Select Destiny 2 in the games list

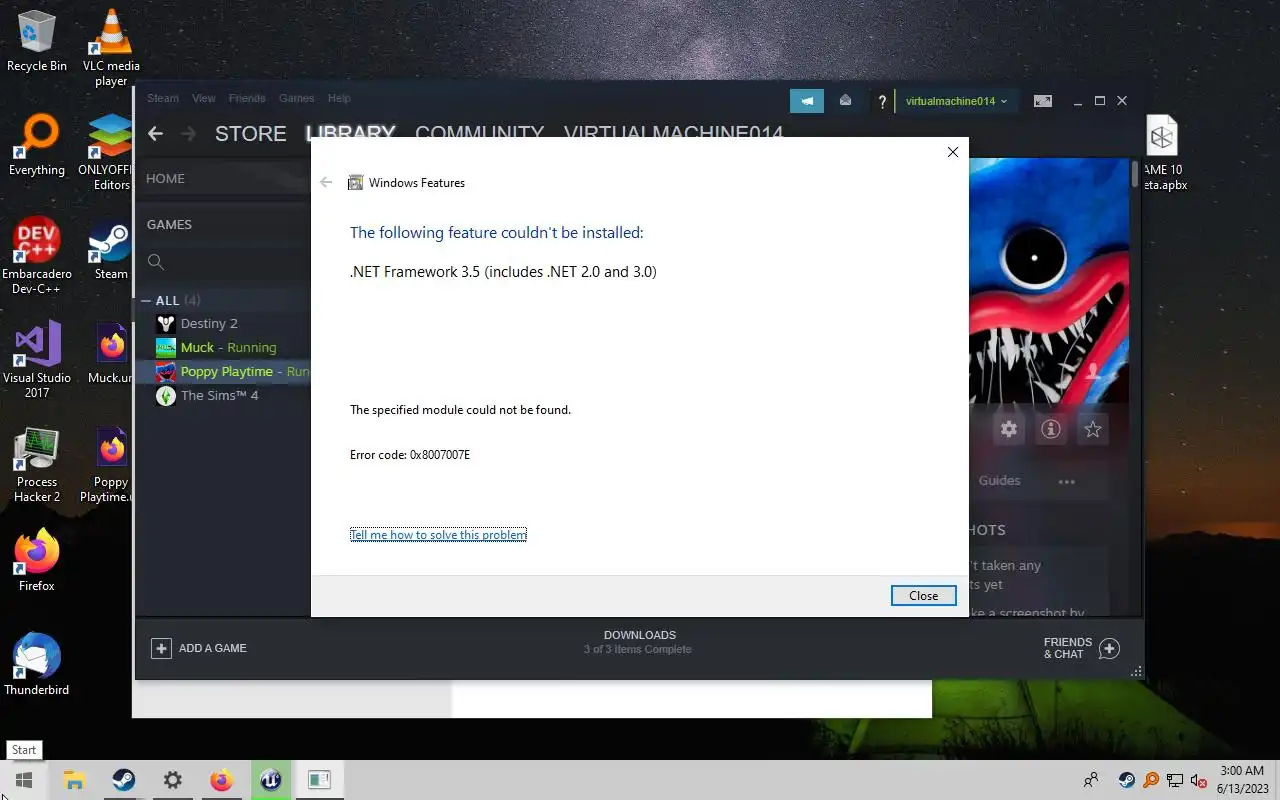pyautogui.click(x=209, y=324)
